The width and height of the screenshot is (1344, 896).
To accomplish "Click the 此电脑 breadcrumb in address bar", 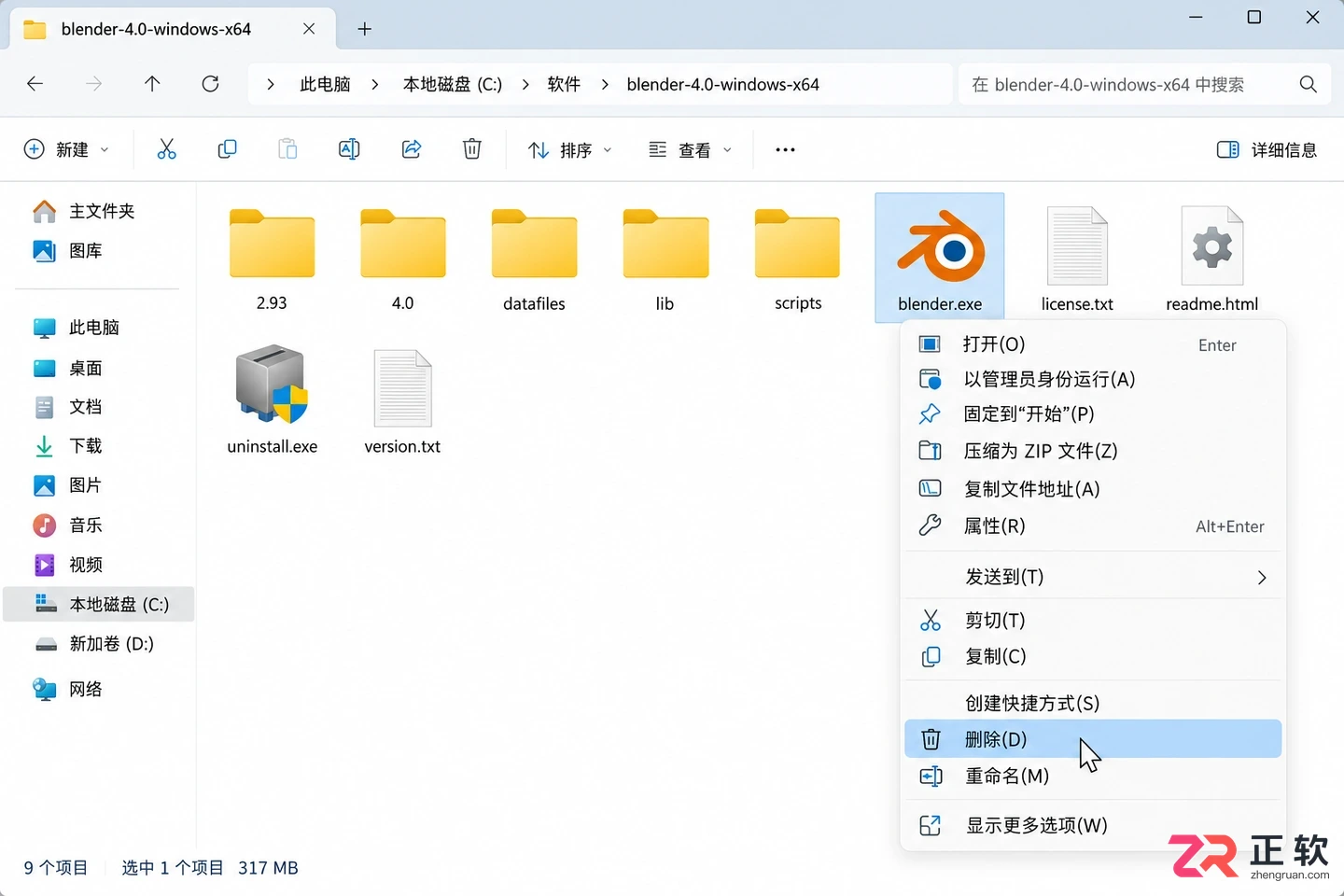I will (325, 84).
